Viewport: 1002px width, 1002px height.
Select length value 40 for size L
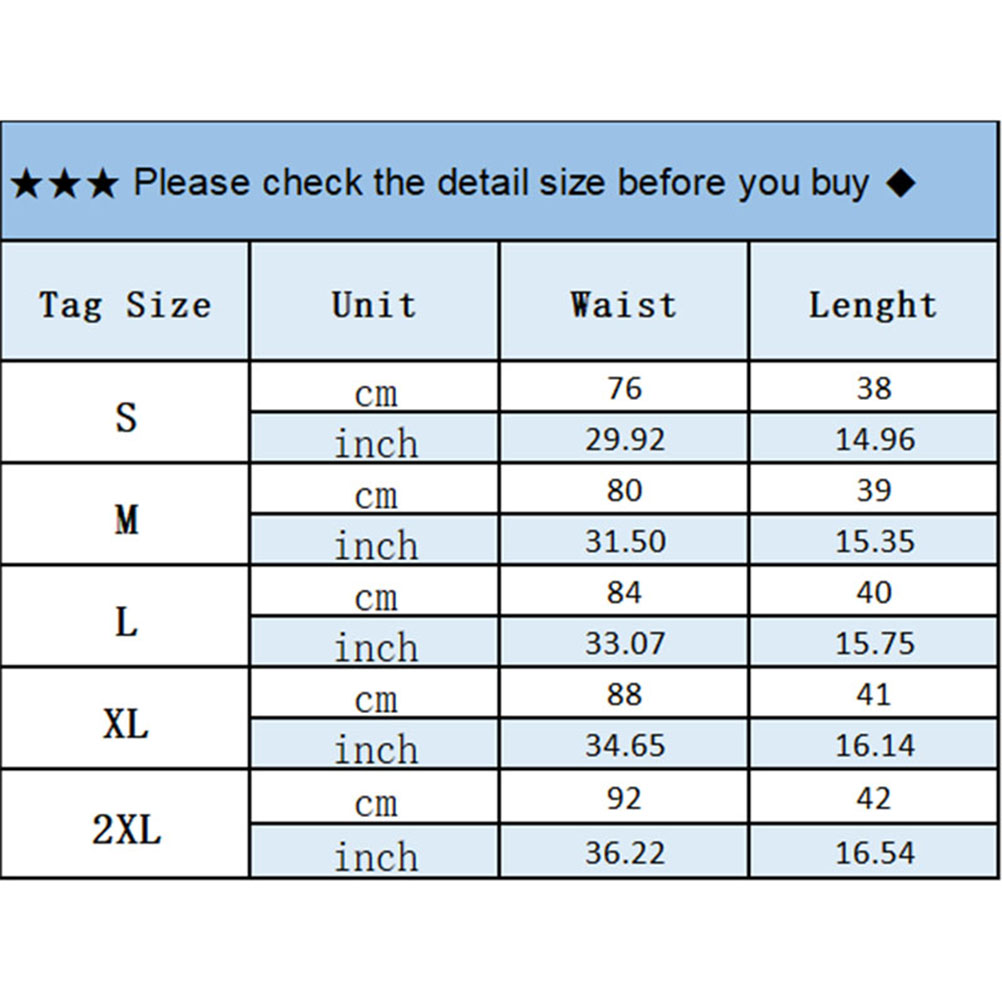(873, 592)
